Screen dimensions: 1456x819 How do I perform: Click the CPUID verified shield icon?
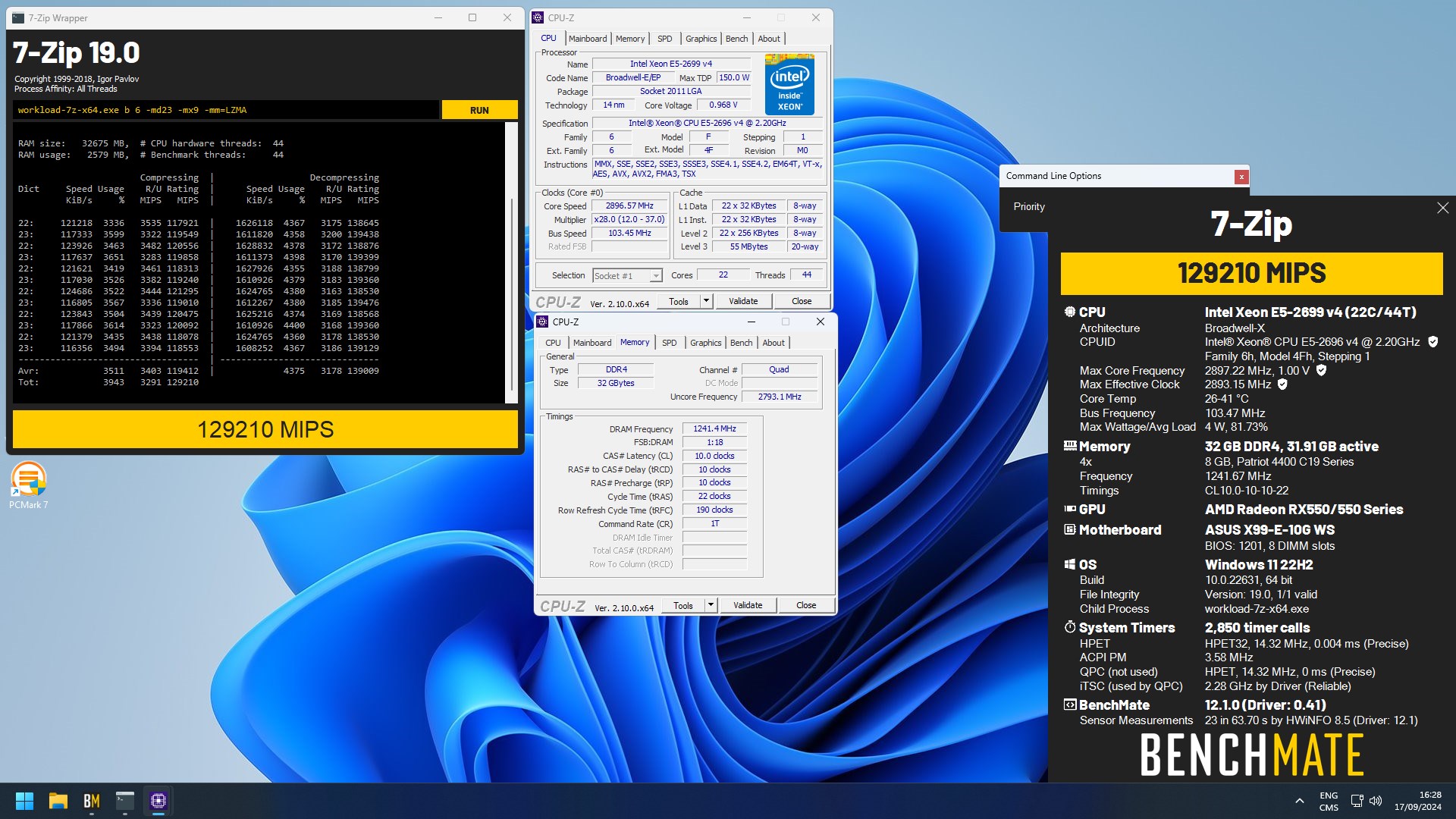tap(1433, 342)
